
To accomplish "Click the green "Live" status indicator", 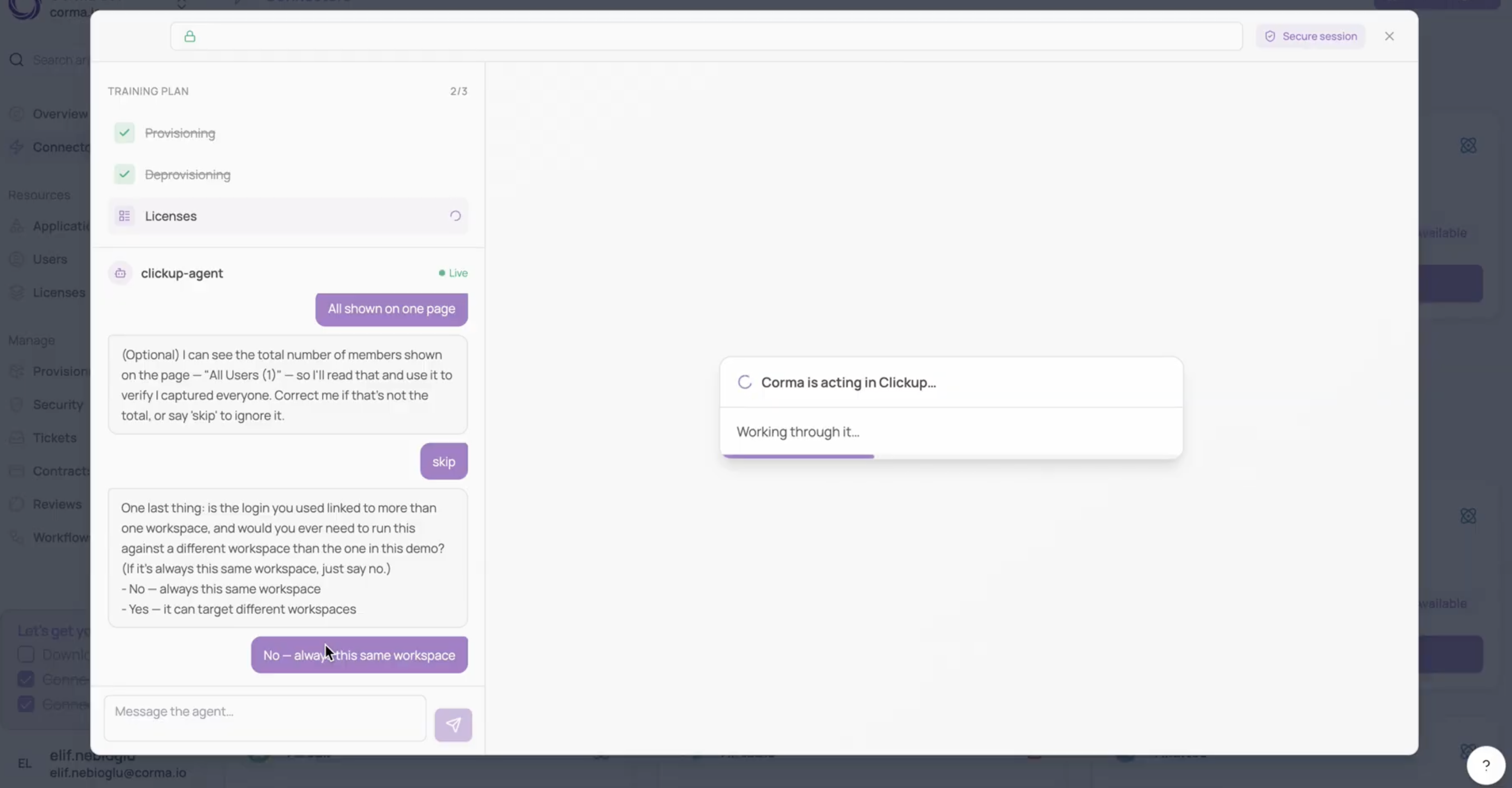I will click(453, 273).
